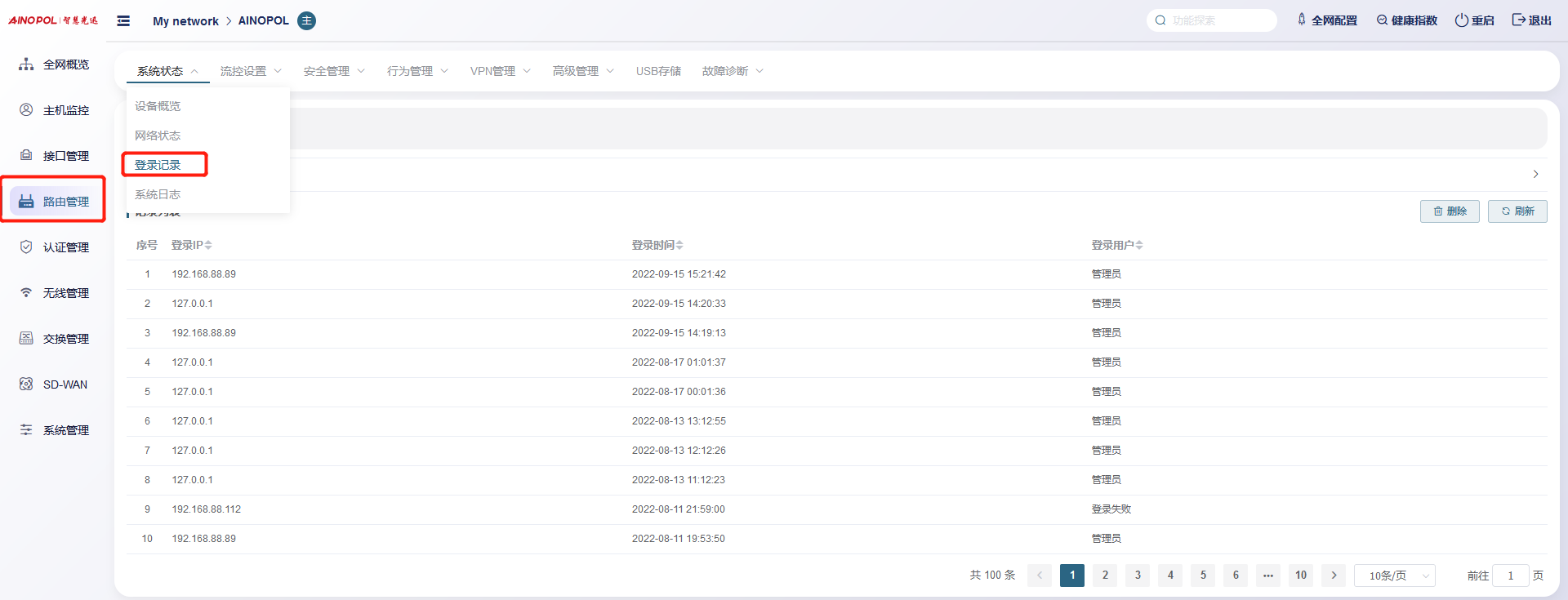Switch to the USB存储 tab

(x=658, y=71)
